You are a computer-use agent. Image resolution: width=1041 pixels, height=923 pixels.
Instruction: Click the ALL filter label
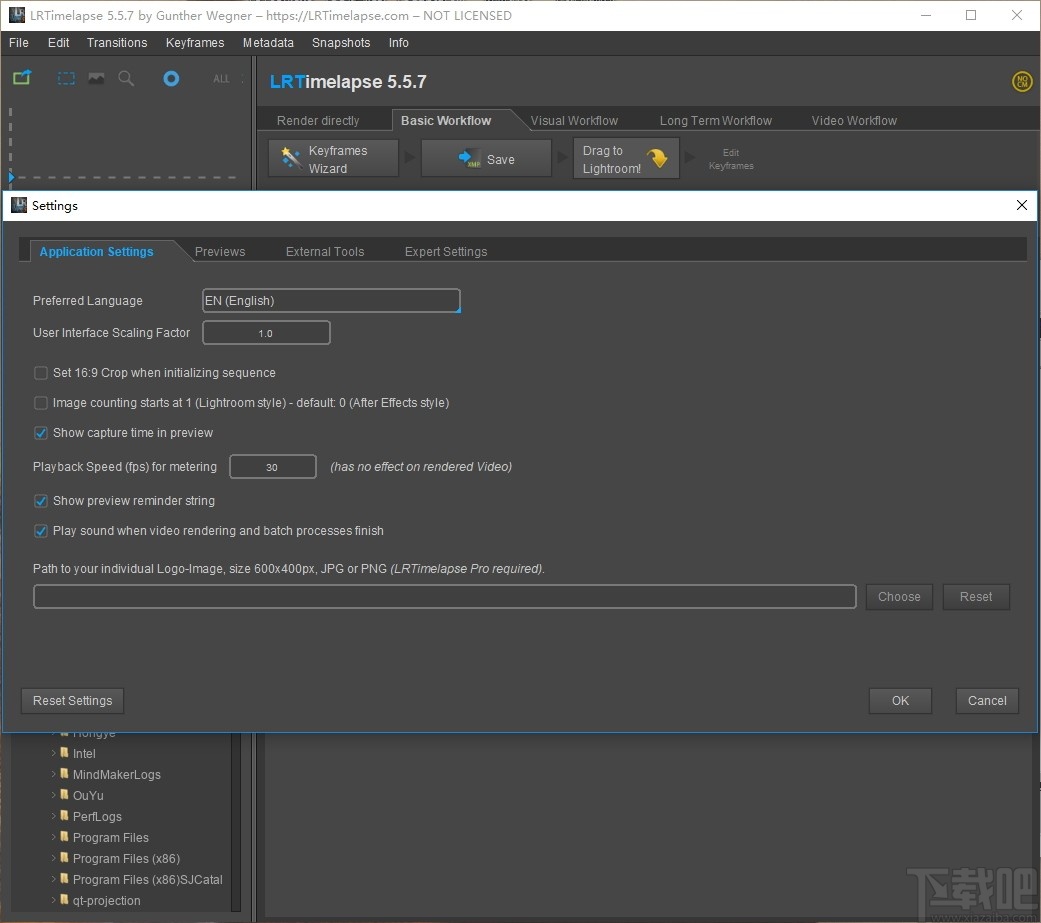pos(221,79)
